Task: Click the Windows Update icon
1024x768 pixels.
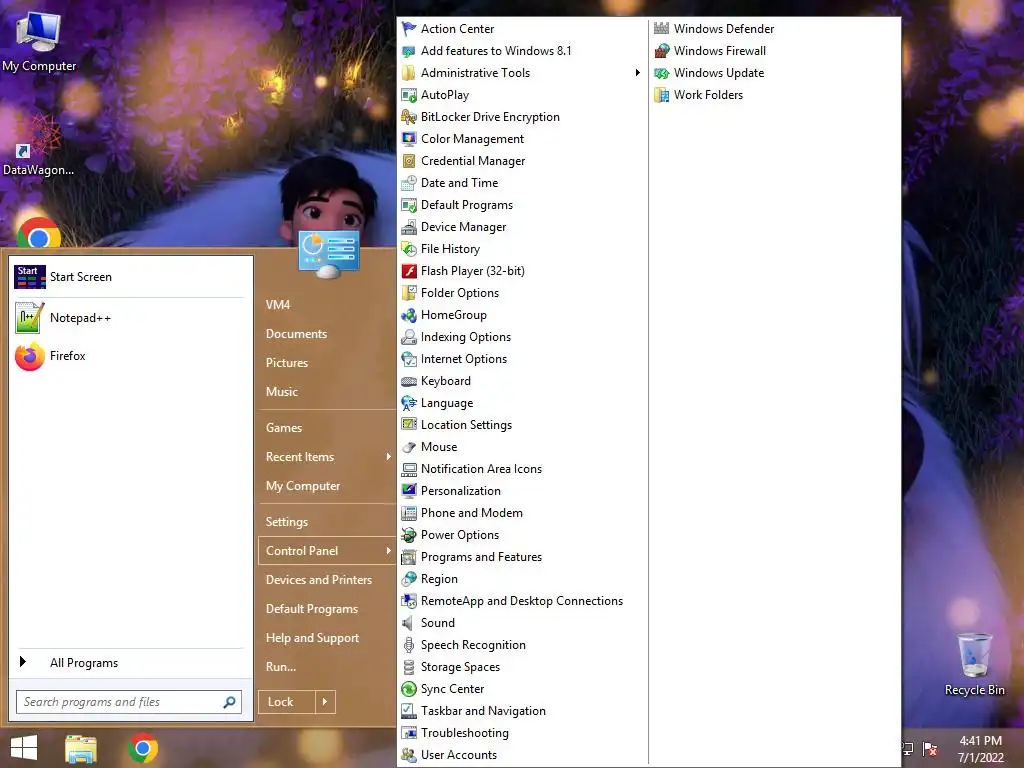Action: click(x=662, y=73)
